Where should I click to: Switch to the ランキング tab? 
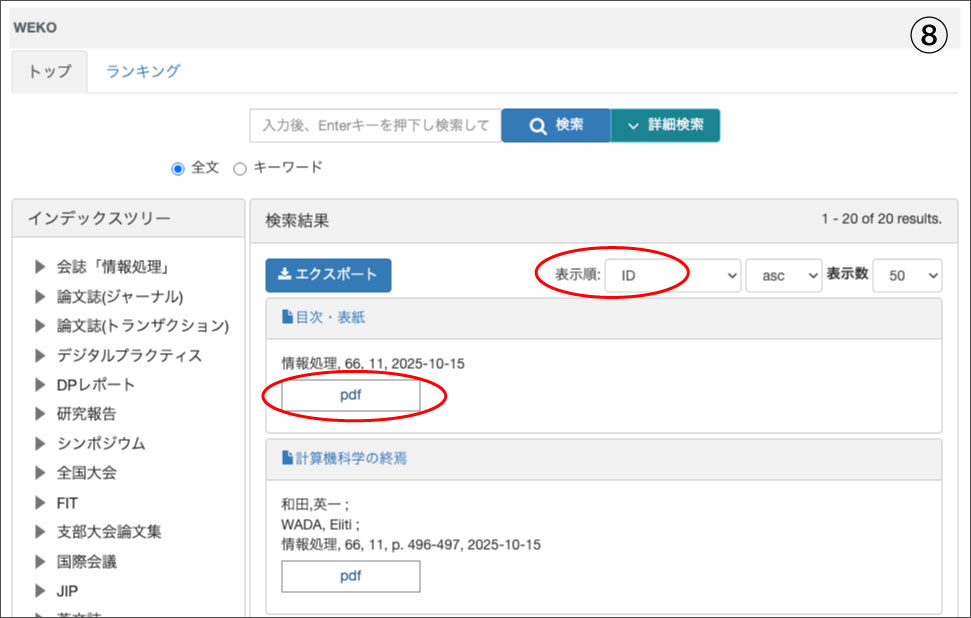143,71
